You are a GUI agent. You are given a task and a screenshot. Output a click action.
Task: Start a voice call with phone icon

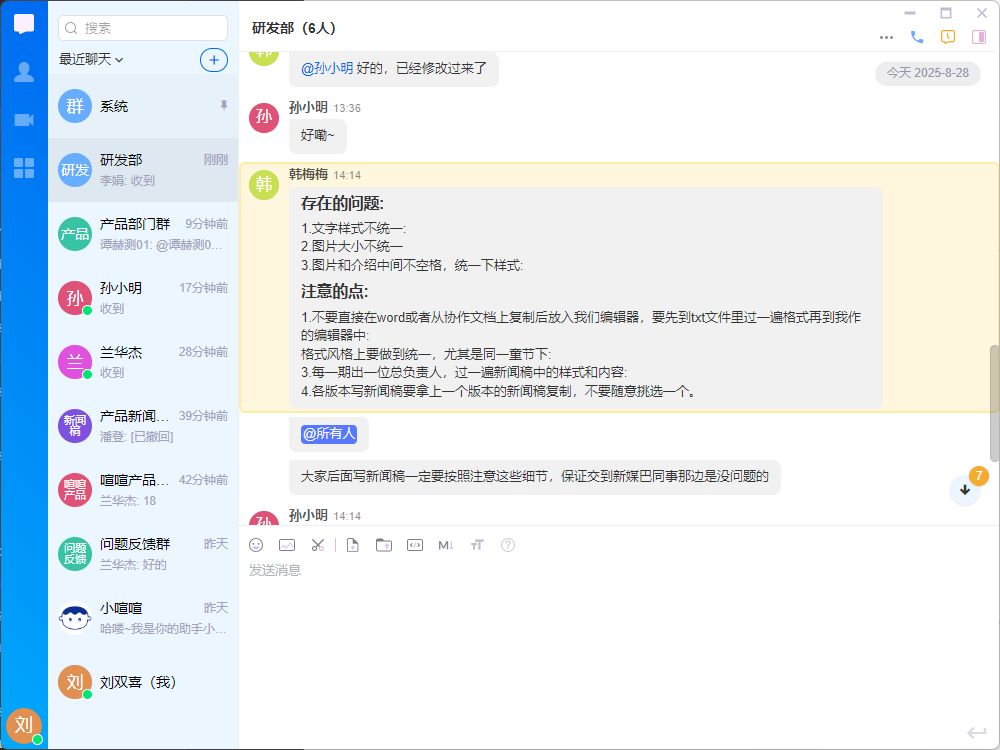click(x=917, y=37)
